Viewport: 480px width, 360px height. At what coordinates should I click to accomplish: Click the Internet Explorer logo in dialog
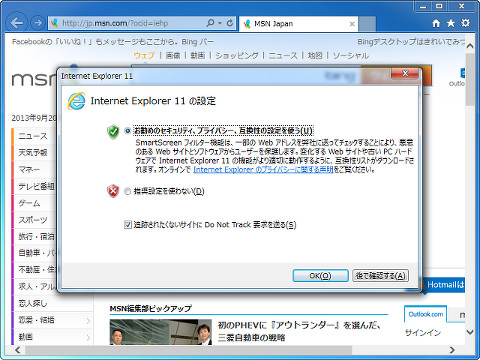(x=76, y=101)
